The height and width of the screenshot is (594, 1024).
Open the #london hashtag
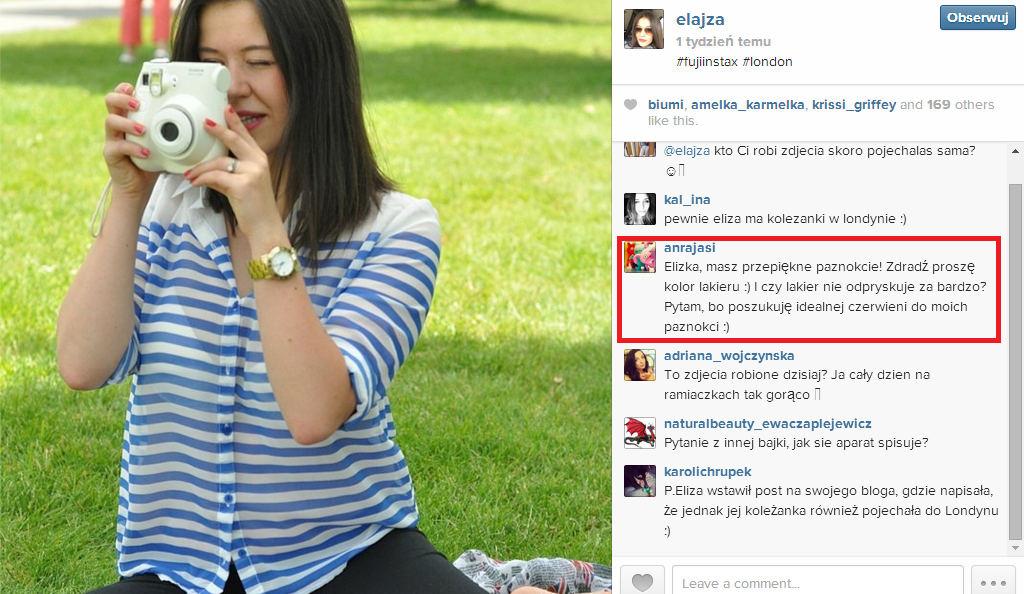tap(767, 61)
